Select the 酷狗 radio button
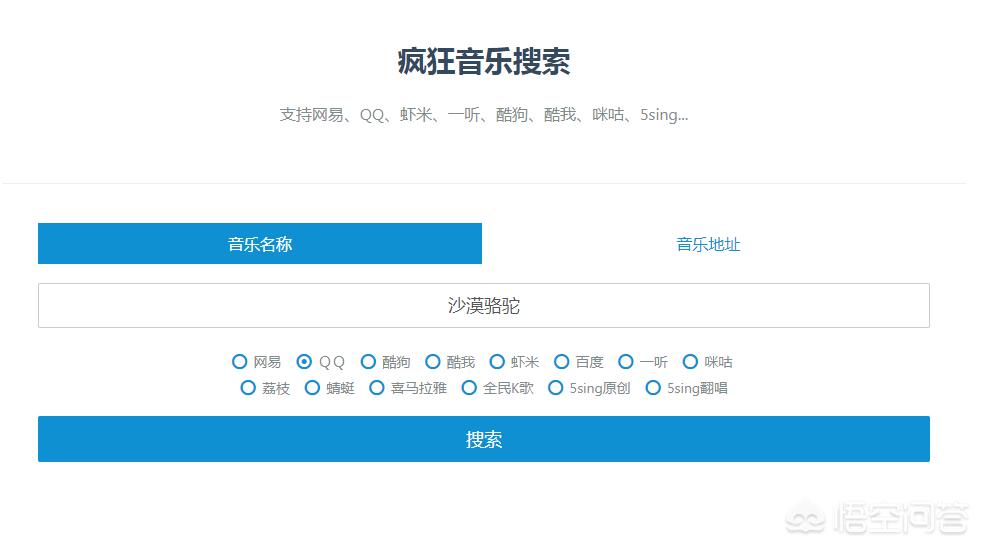This screenshot has height=552, width=986. click(x=368, y=362)
